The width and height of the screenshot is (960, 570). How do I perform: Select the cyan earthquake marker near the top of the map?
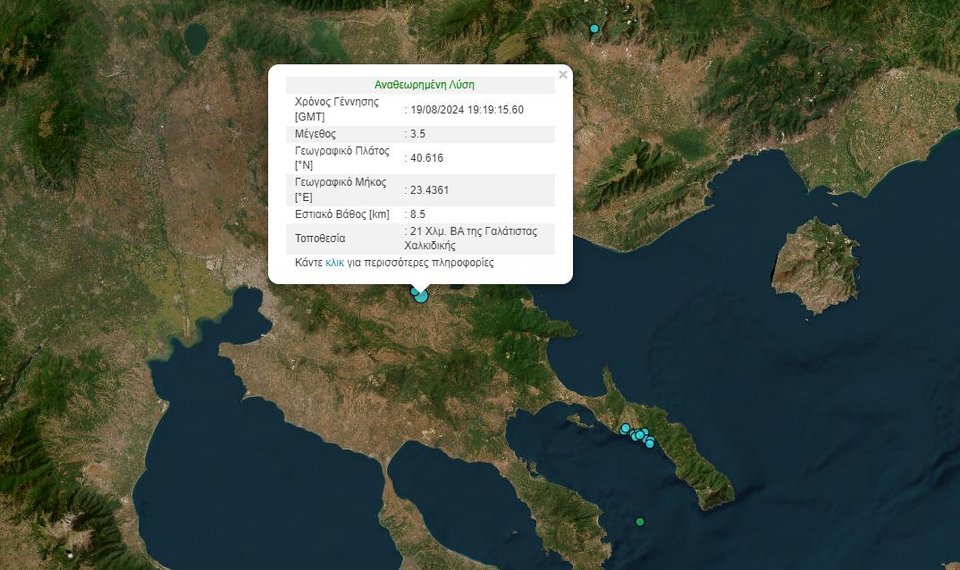click(x=594, y=28)
